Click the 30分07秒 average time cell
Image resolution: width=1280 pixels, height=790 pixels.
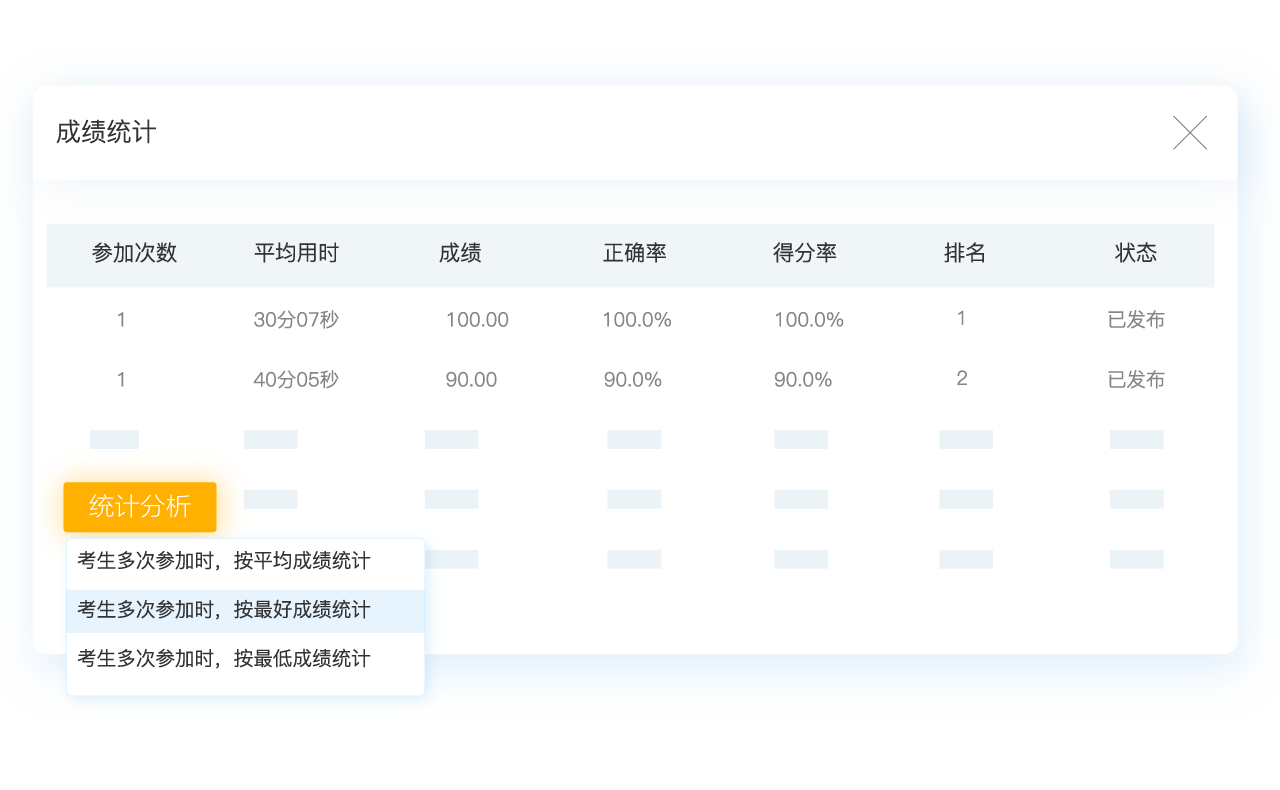pos(296,320)
